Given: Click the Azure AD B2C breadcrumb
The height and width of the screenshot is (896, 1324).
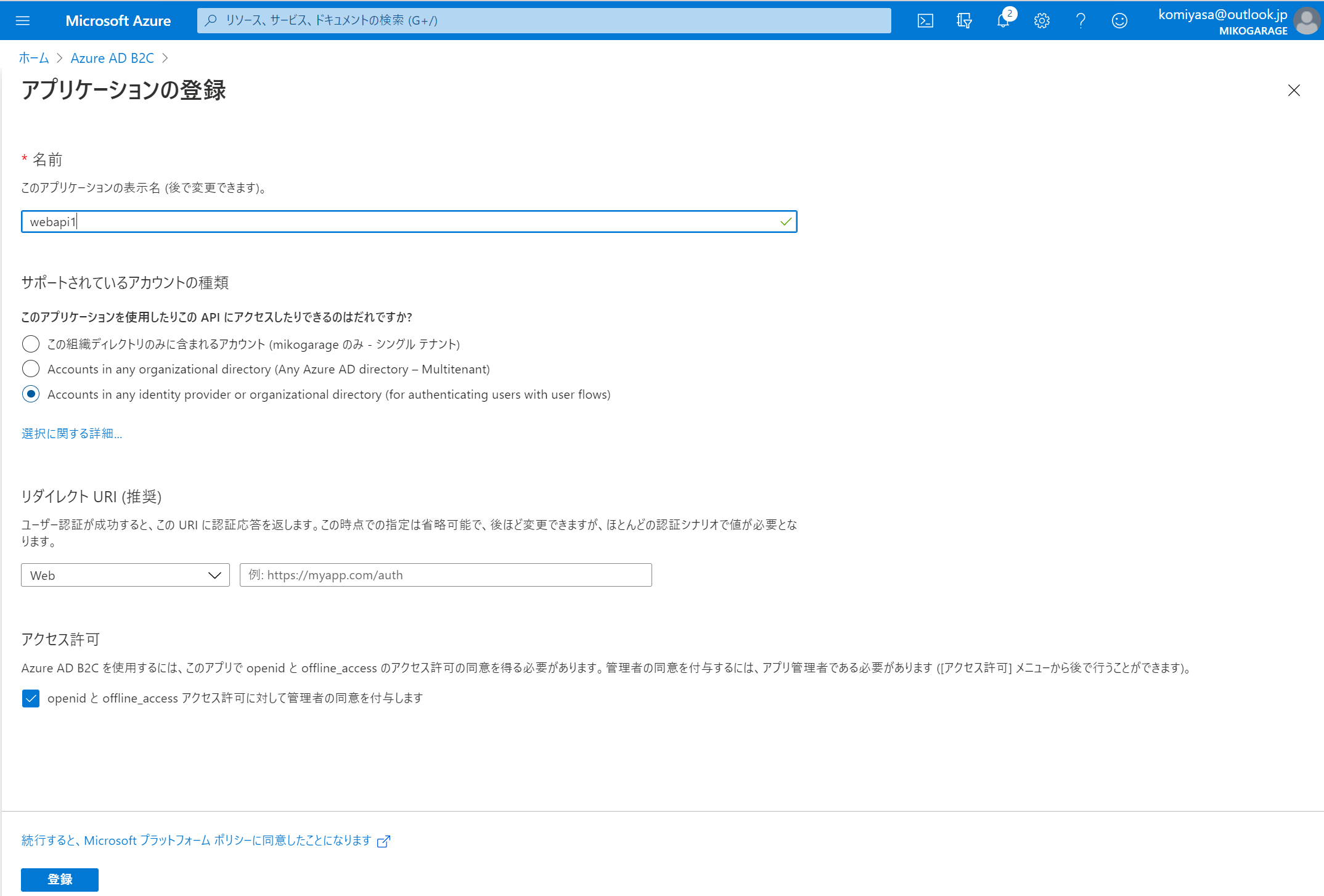Looking at the screenshot, I should tap(112, 58).
